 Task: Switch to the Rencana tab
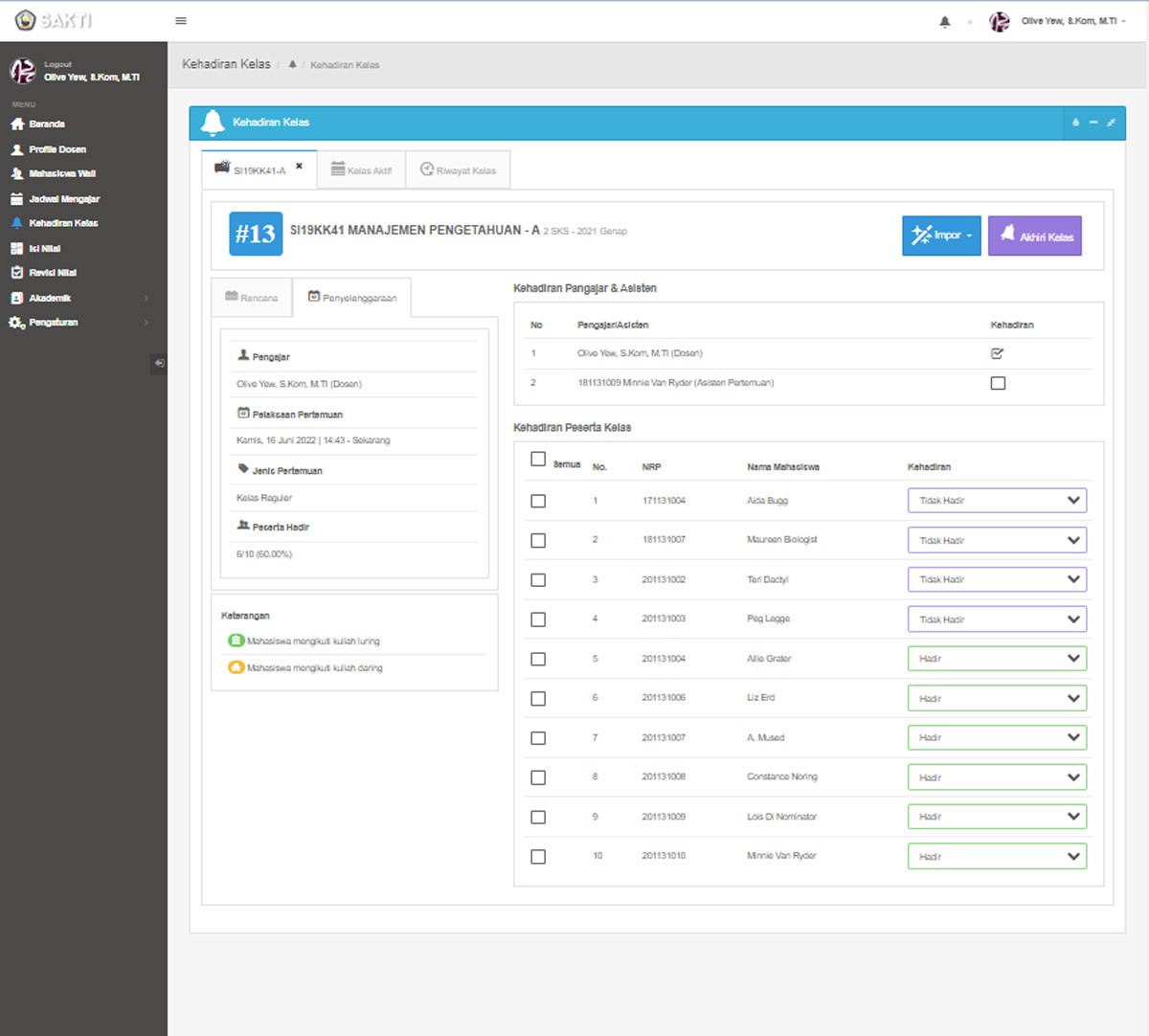pos(252,298)
